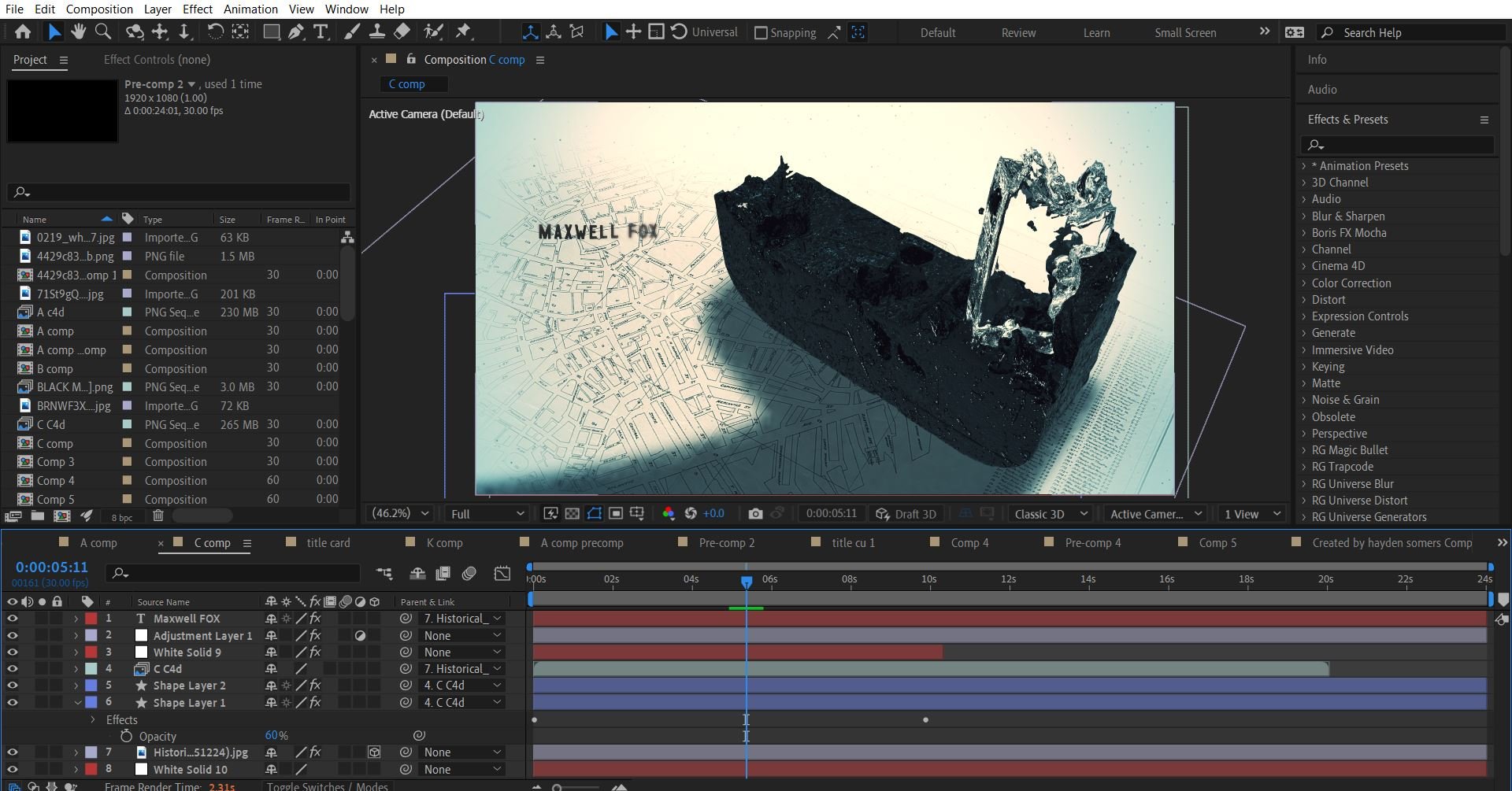Open the Composition menu
The image size is (1512, 791).
tap(99, 9)
